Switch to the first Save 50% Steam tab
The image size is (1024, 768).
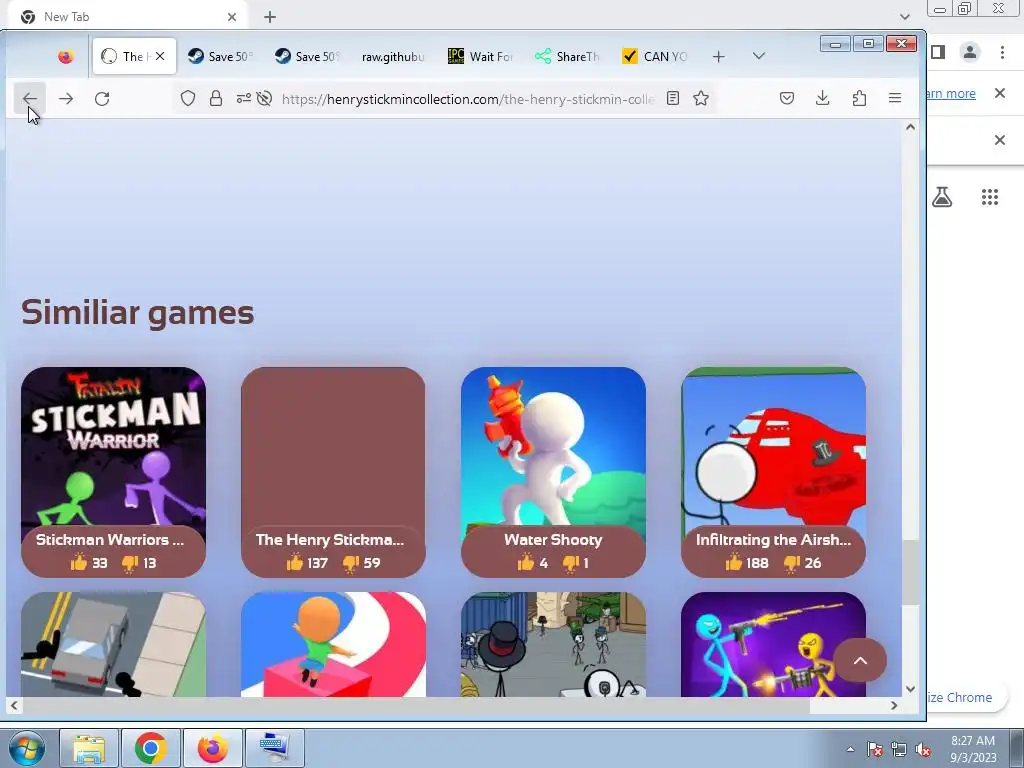(221, 57)
